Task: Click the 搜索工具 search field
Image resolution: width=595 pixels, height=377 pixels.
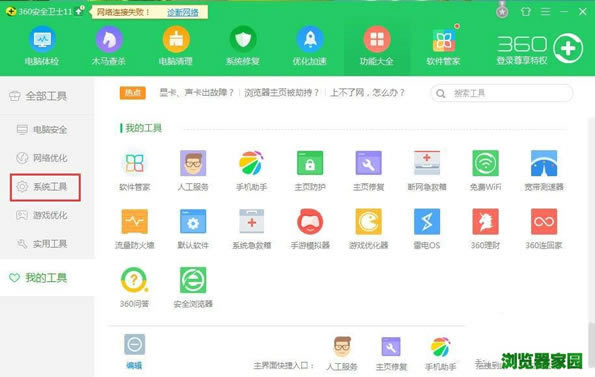Action: [x=502, y=93]
